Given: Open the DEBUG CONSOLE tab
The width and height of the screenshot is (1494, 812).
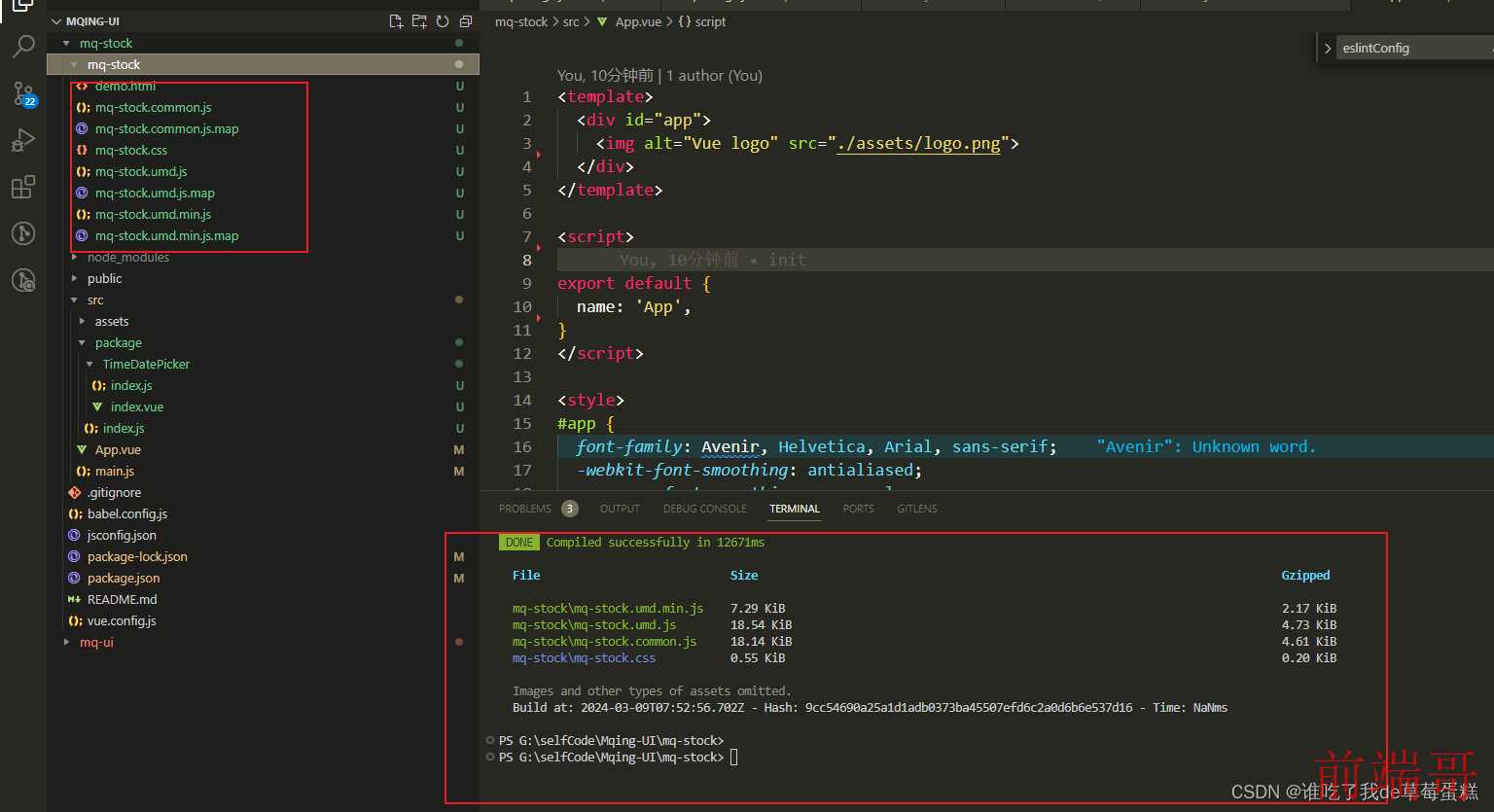Looking at the screenshot, I should pos(705,509).
